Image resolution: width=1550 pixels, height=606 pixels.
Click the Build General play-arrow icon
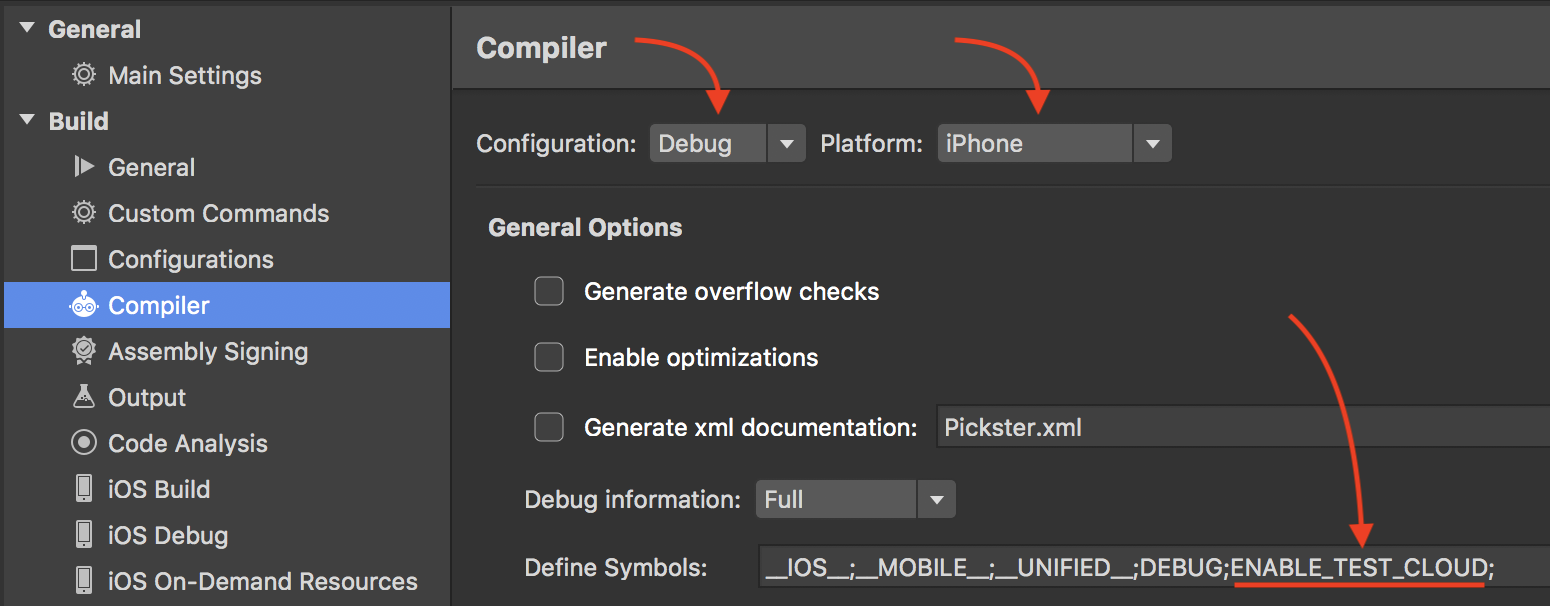coord(84,167)
